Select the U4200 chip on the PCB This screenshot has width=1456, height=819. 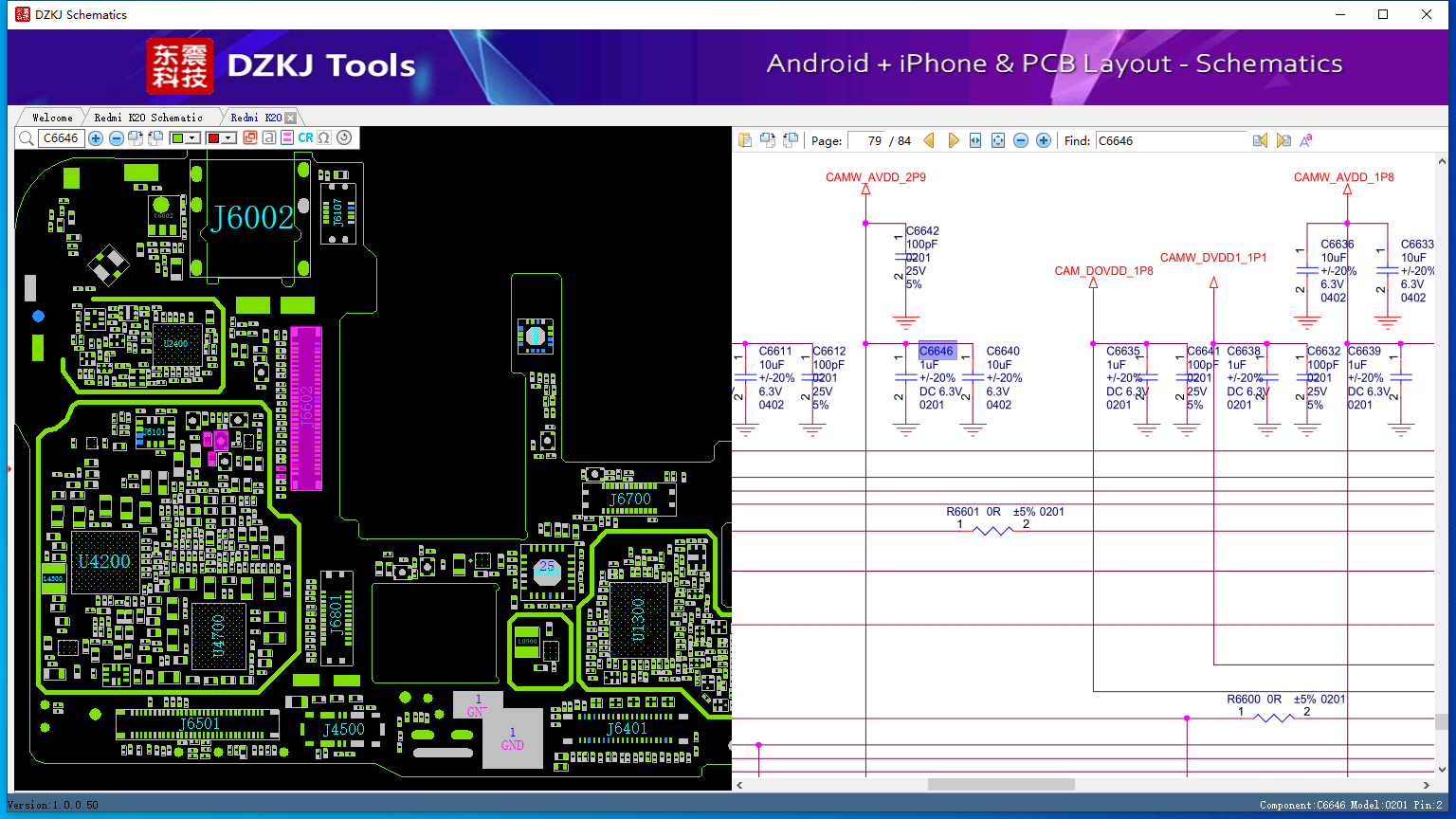[x=104, y=561]
